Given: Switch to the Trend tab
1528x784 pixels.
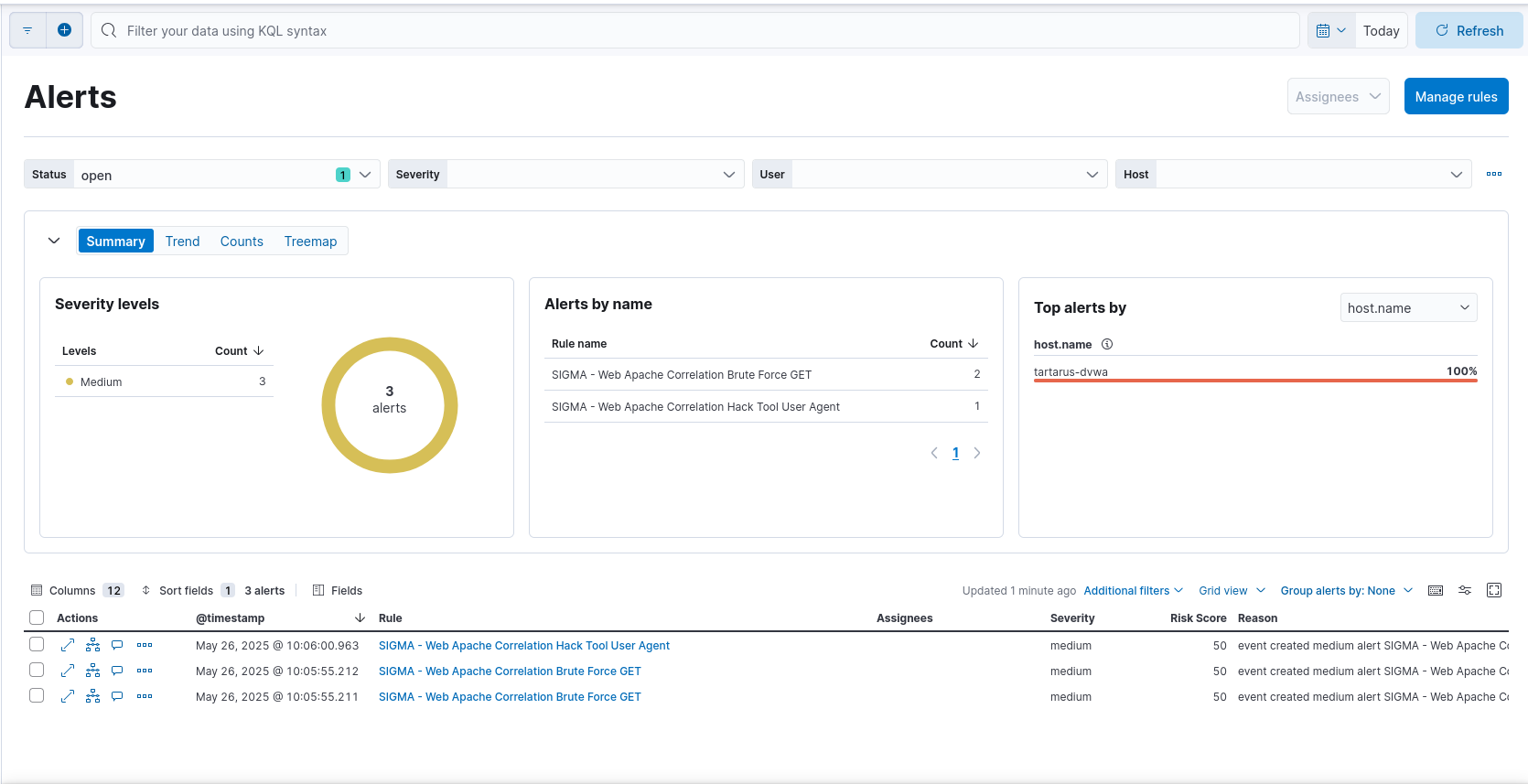Looking at the screenshot, I should pyautogui.click(x=182, y=242).
